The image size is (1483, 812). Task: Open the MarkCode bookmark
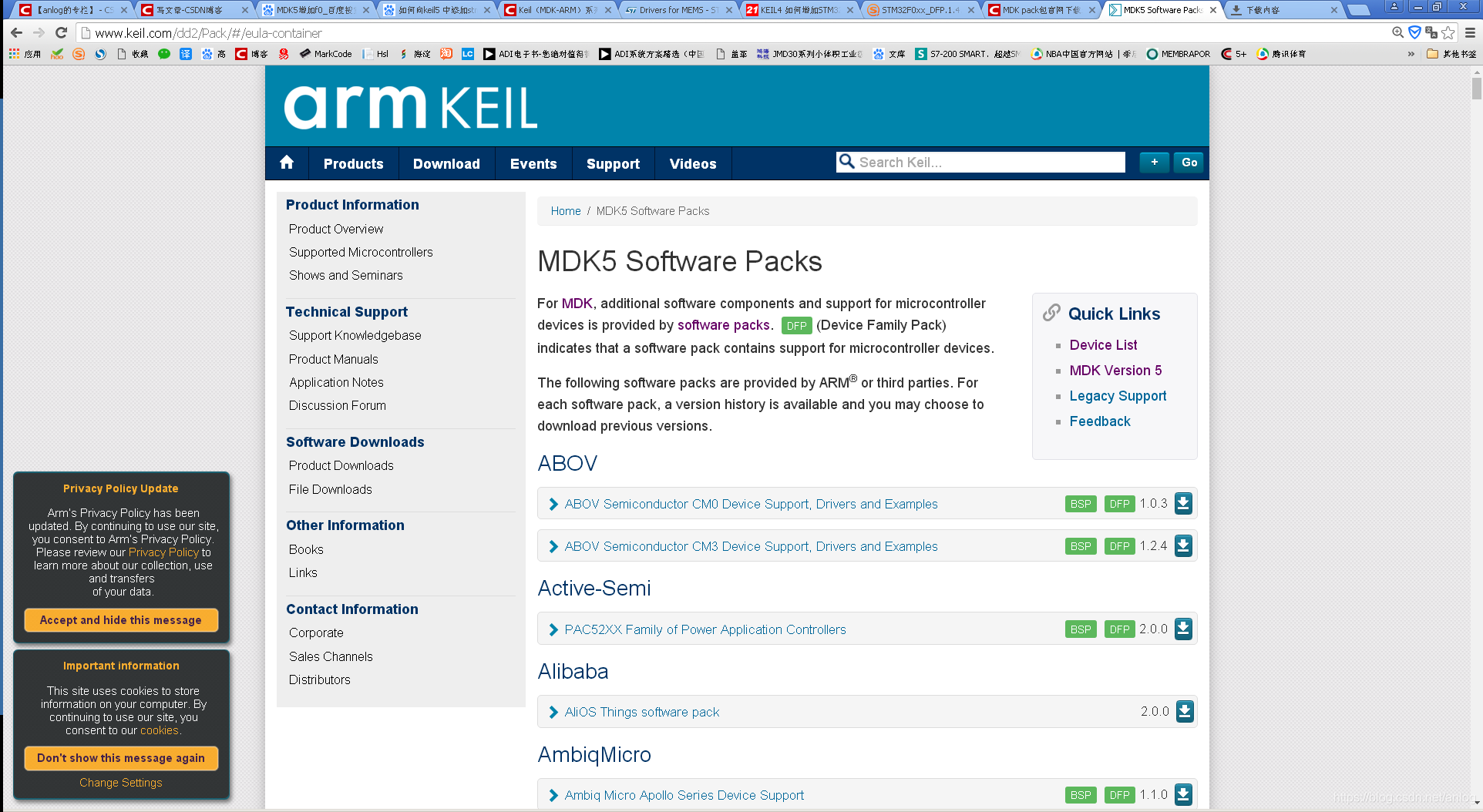[x=325, y=54]
